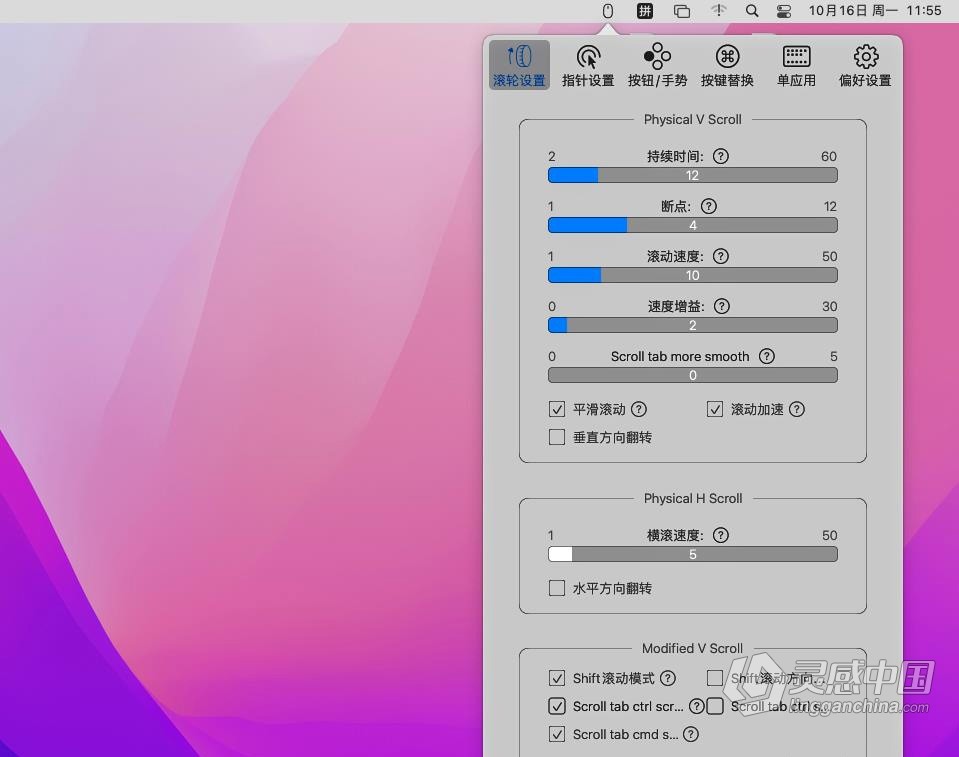959x757 pixels.
Task: Adjust the 速度增益 slider showing 2
Action: (x=693, y=325)
